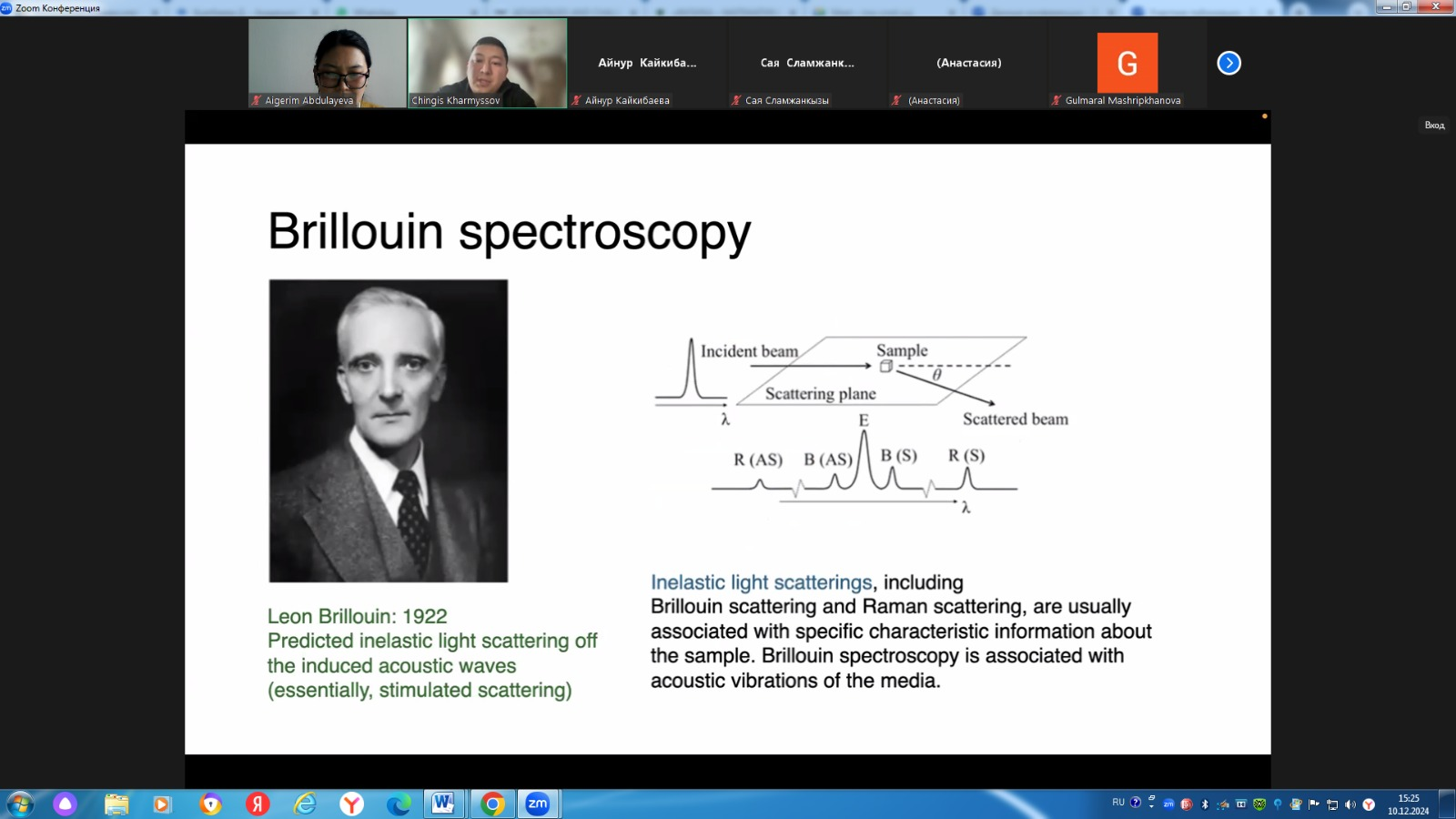Screen dimensions: 1456x819
Task: Click the clock showing 15:25
Action: (1408, 804)
